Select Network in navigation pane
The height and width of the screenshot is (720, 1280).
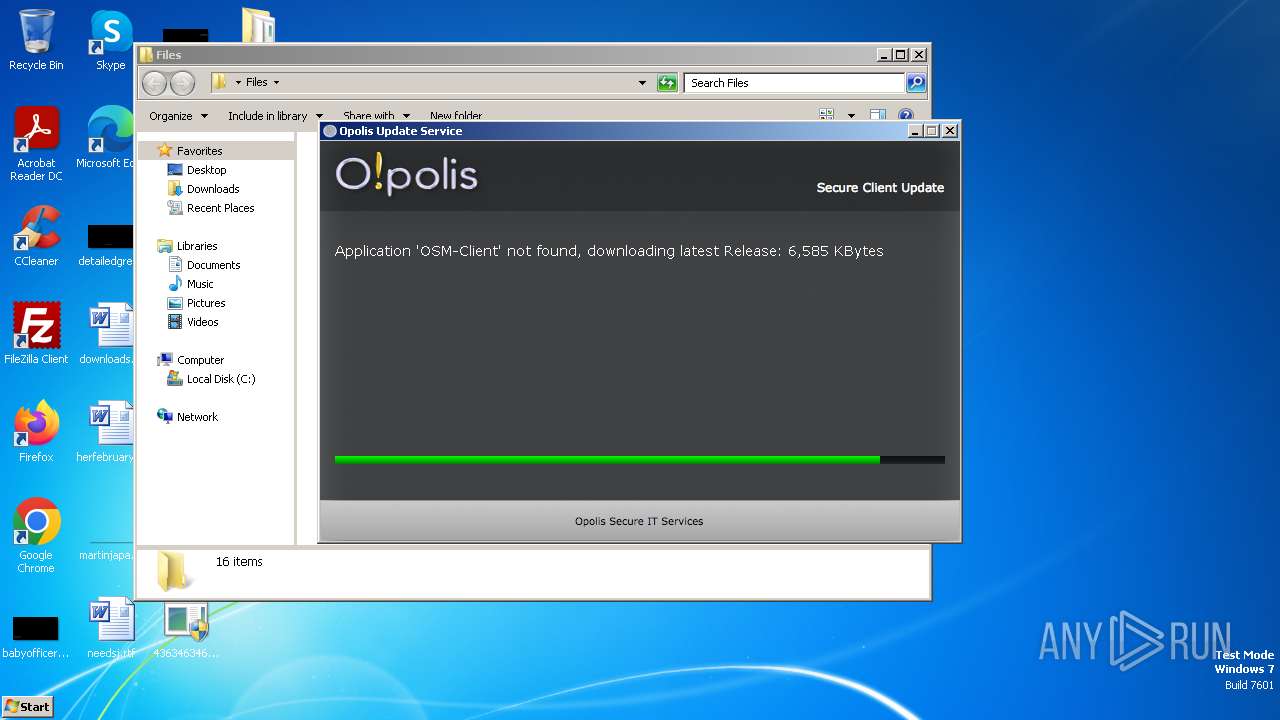(x=197, y=417)
